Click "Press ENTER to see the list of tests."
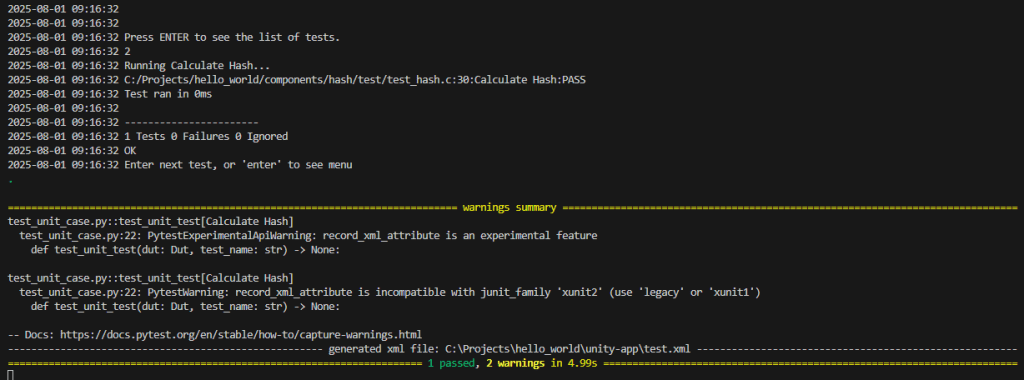 point(232,37)
